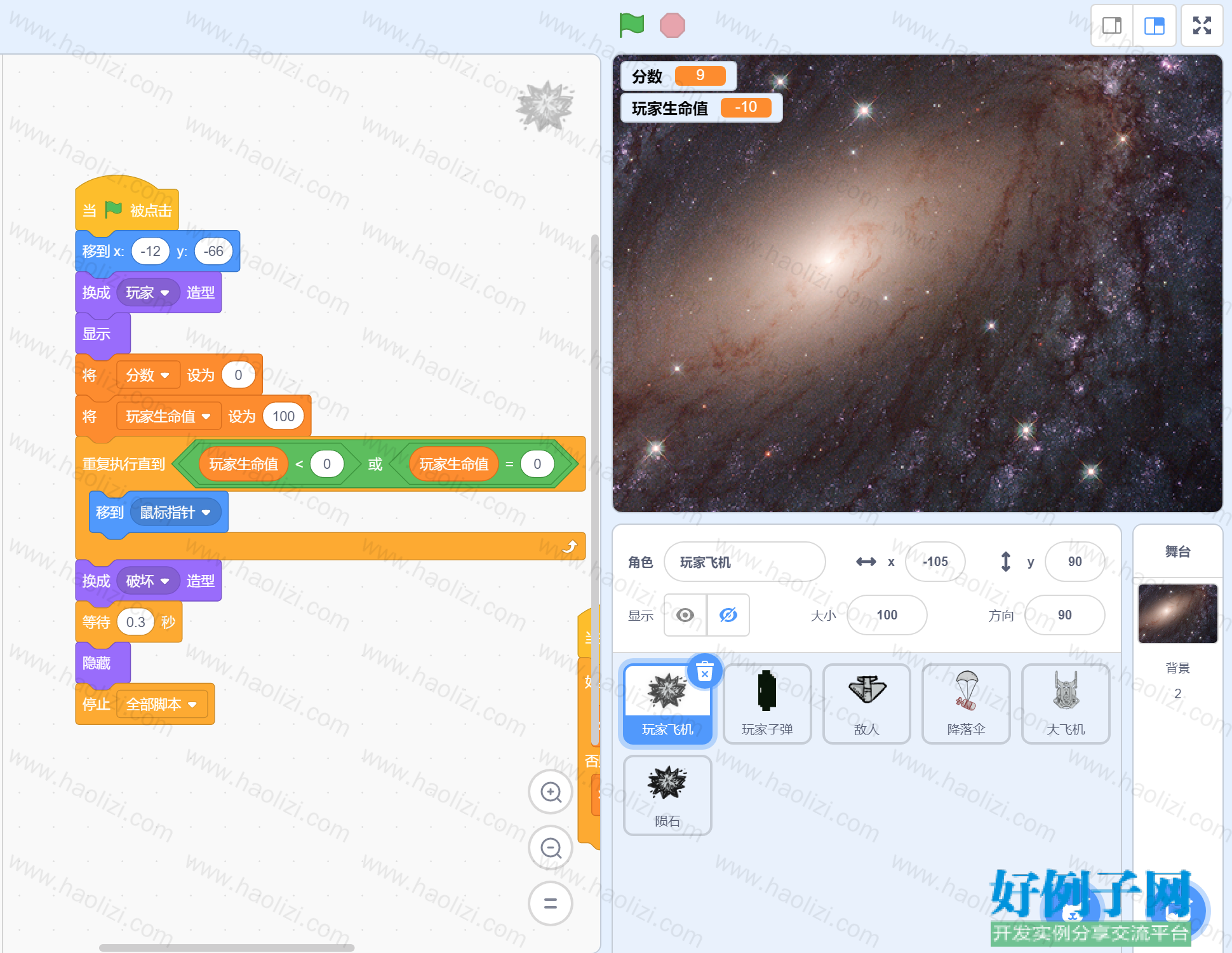Click the red stop sign button
This screenshot has width=1232, height=953.
tap(672, 25)
